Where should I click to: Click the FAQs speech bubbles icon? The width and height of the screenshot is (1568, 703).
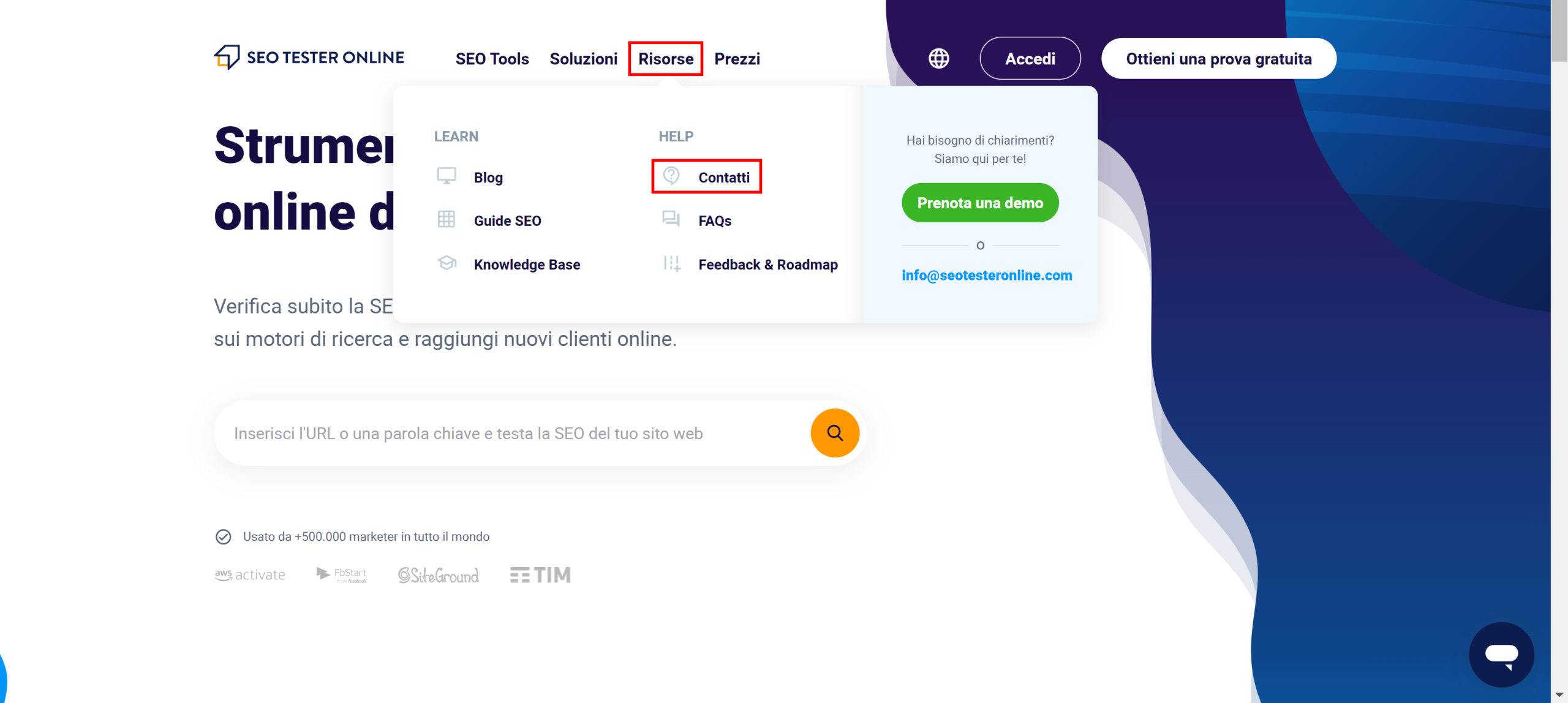(671, 219)
